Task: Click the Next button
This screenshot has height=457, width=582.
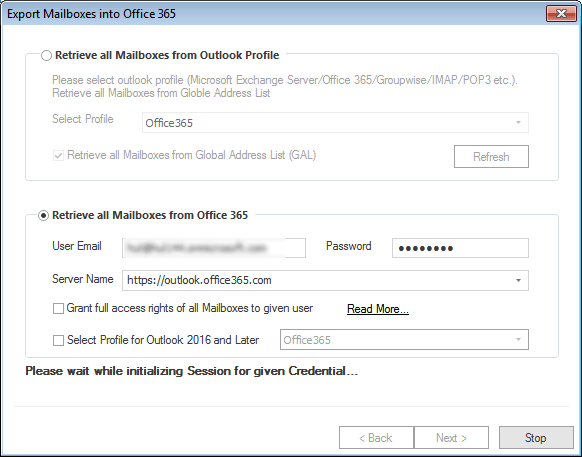Action: coord(451,438)
